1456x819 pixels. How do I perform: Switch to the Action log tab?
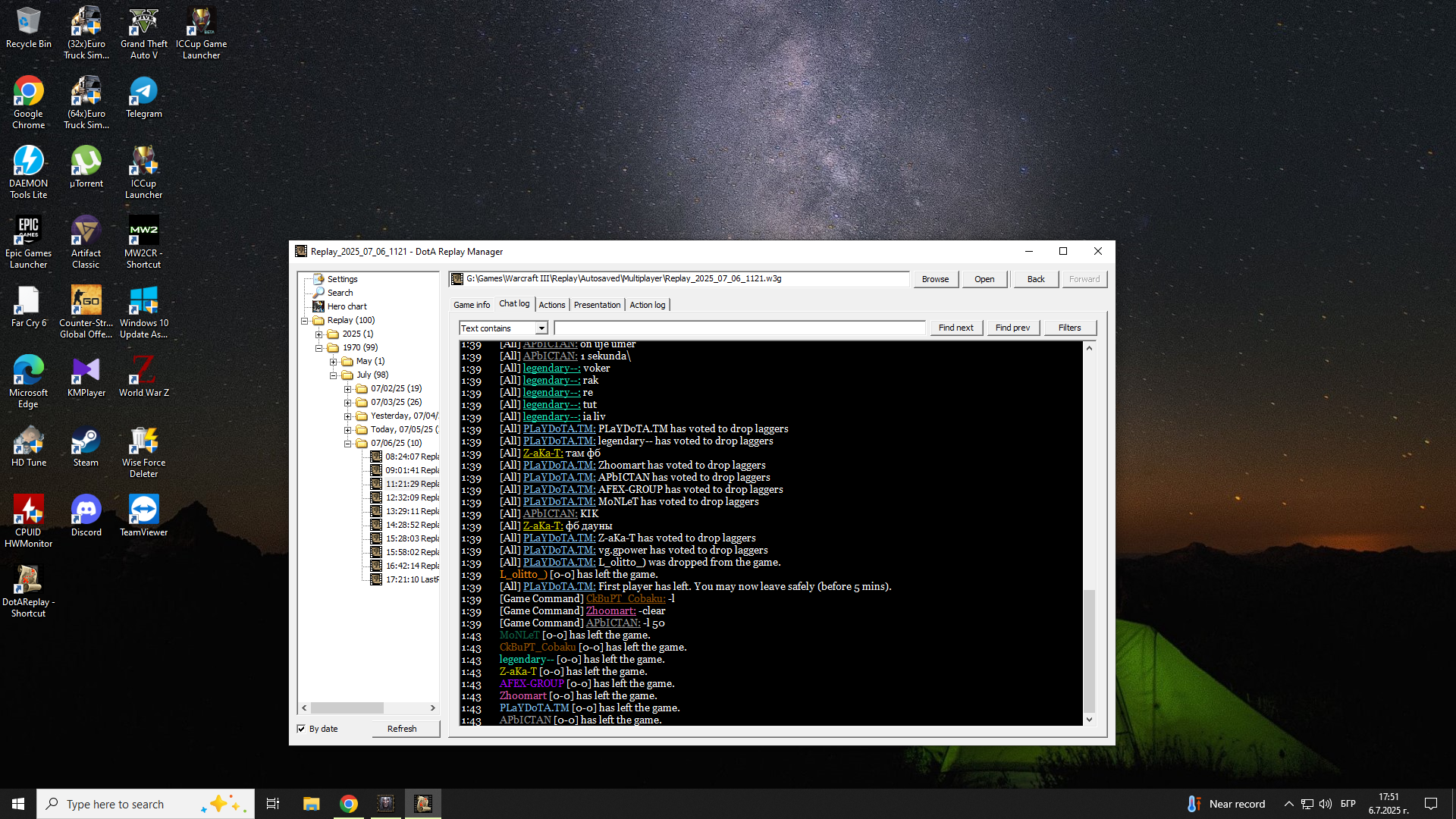(648, 305)
